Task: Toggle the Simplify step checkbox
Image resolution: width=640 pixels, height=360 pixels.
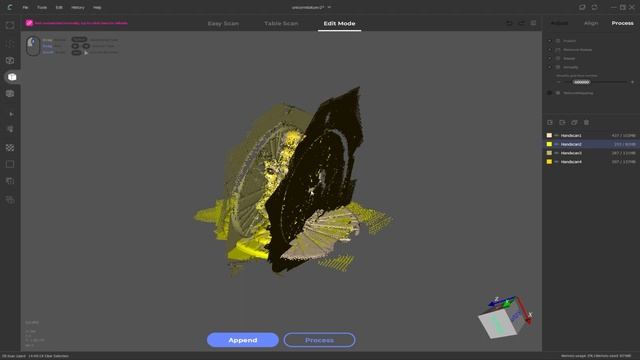Action: pos(558,67)
